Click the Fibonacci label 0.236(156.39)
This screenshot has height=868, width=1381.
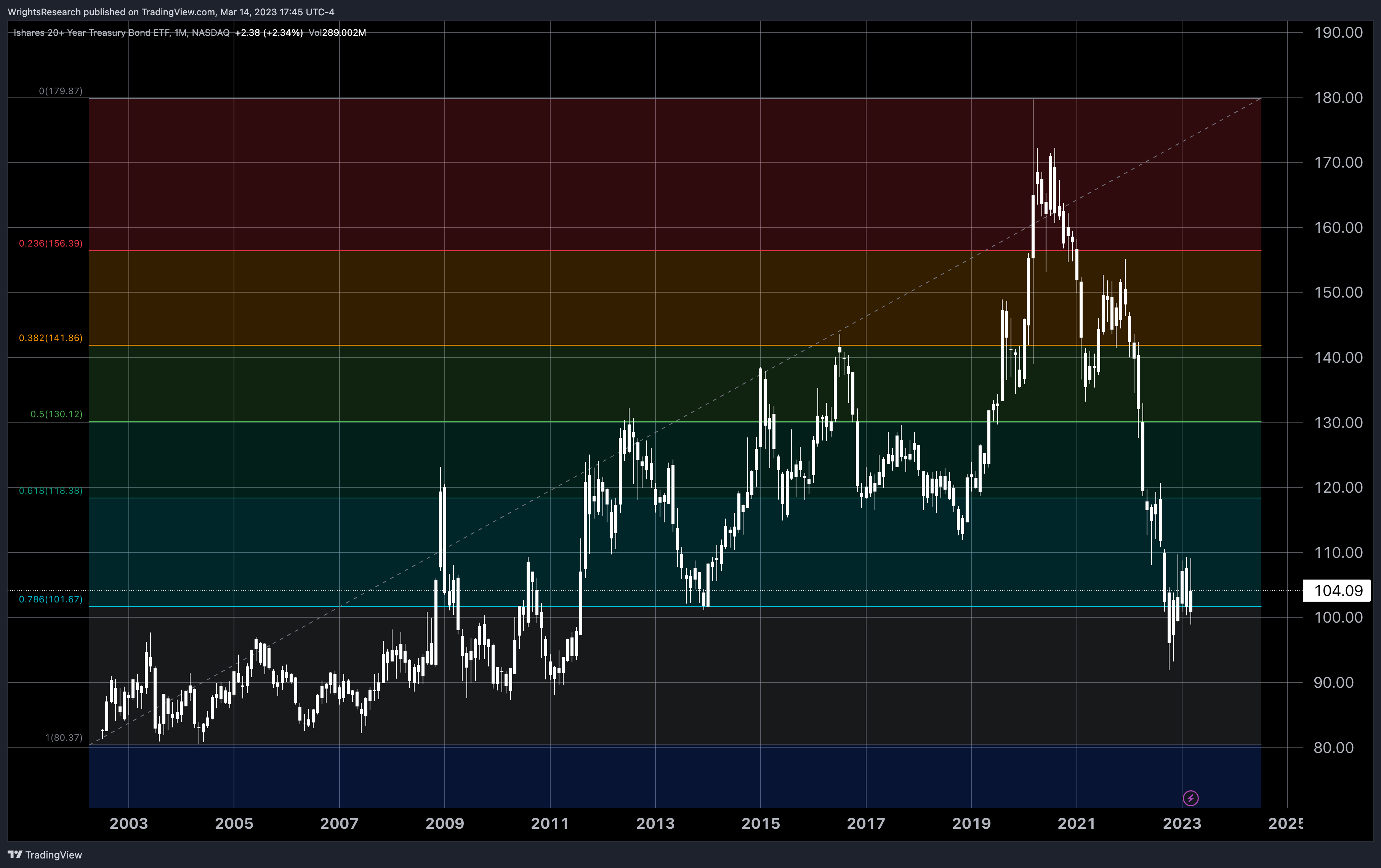50,243
